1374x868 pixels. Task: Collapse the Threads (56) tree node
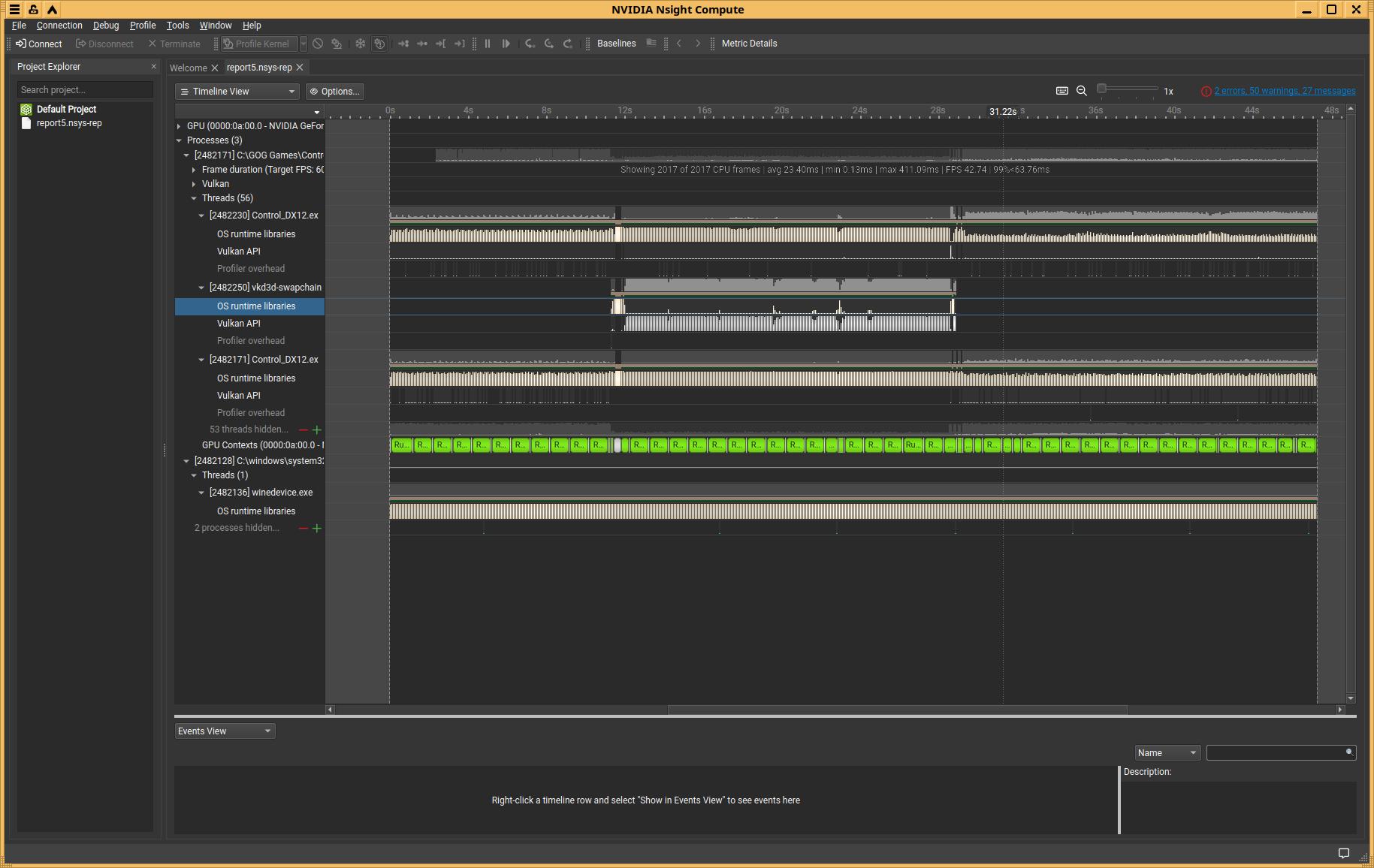194,198
